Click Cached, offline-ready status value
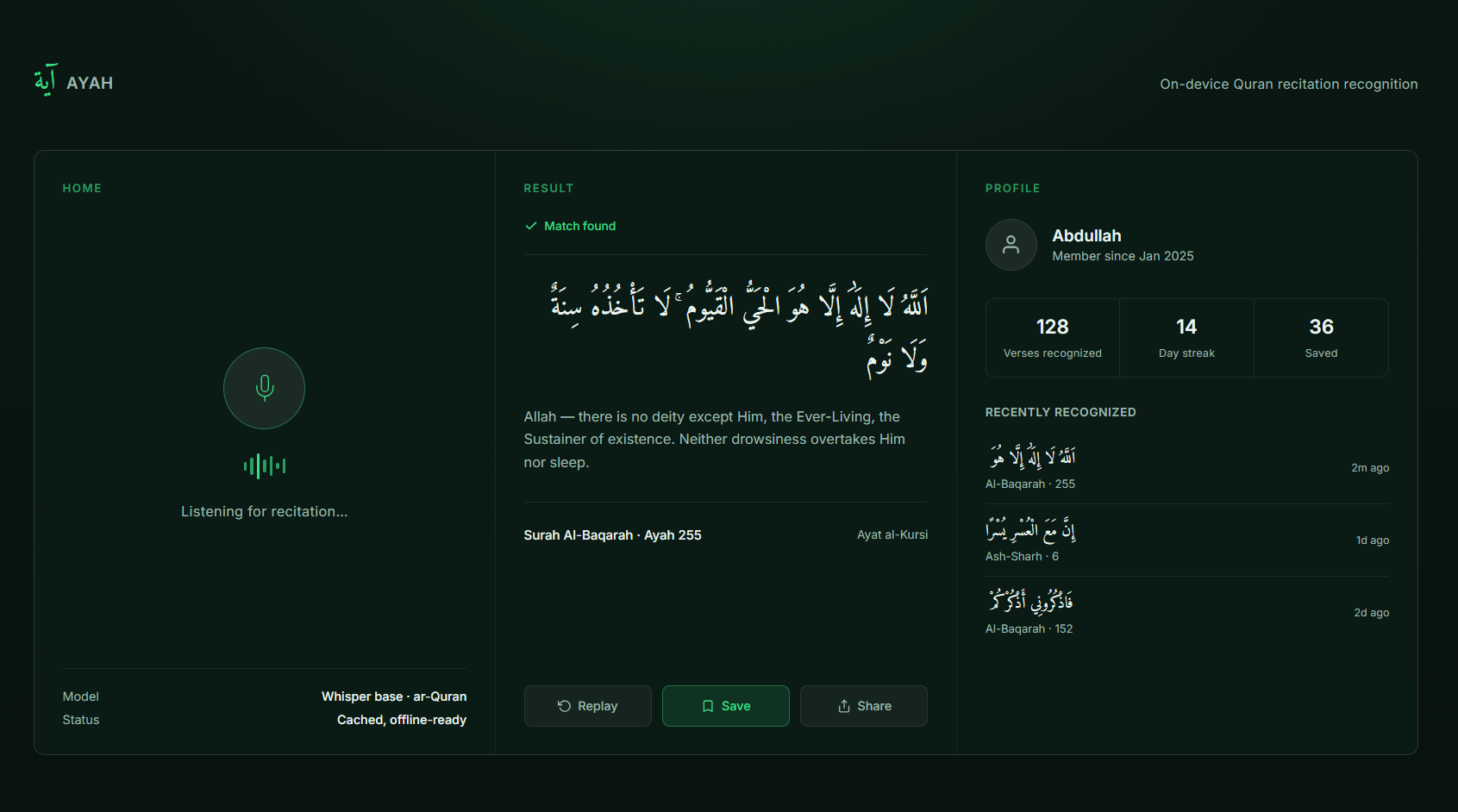1458x812 pixels. (x=402, y=720)
